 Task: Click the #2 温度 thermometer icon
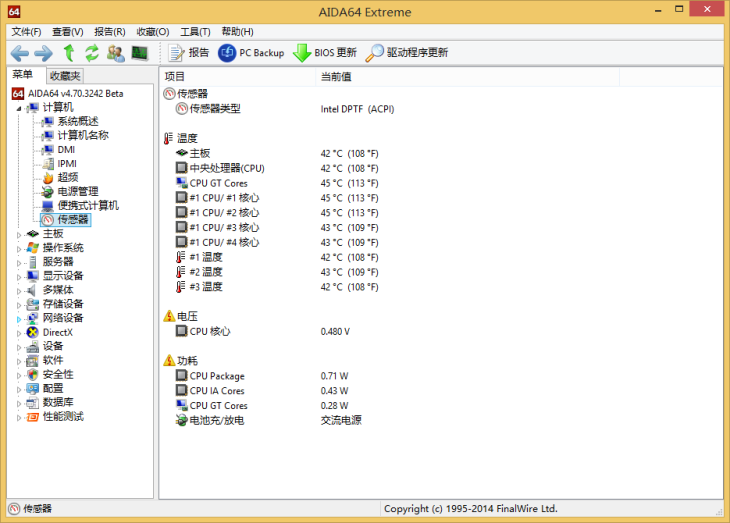point(181,272)
